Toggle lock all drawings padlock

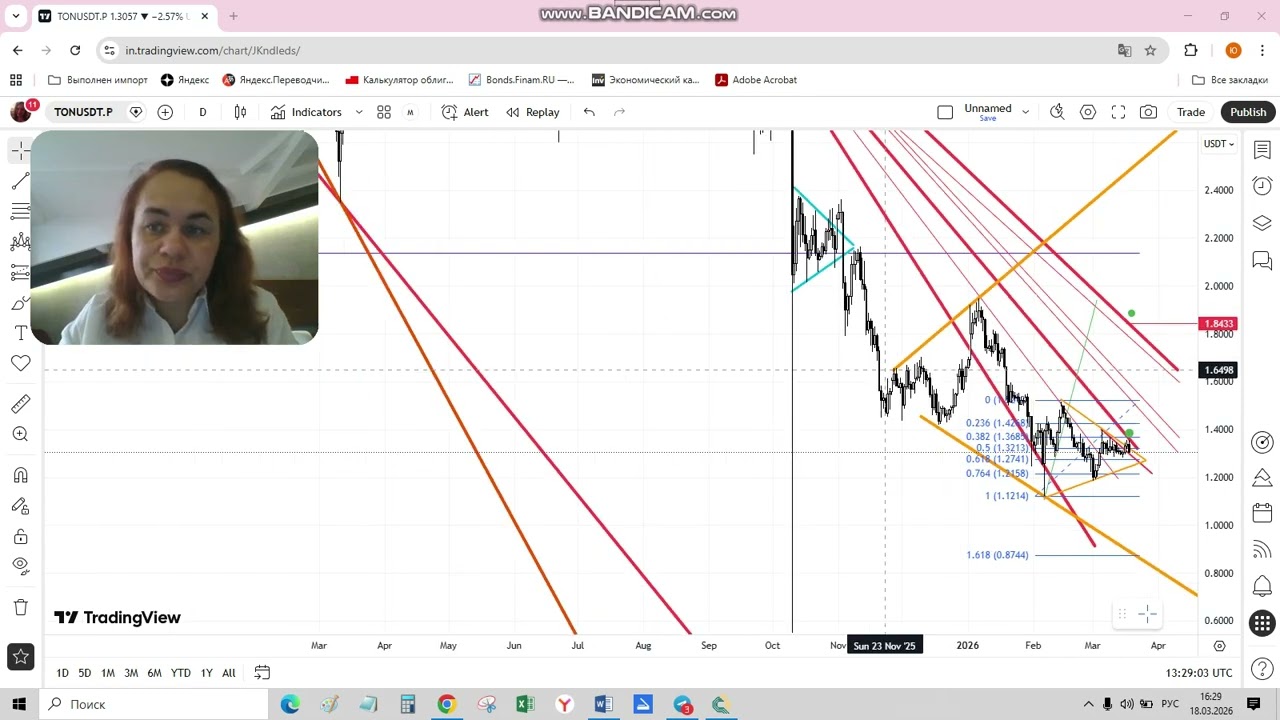20,536
